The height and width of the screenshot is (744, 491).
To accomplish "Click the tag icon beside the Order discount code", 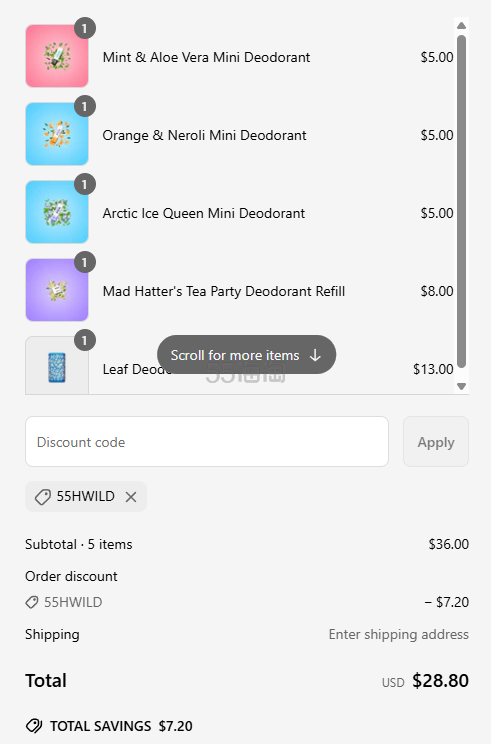I will coord(32,602).
